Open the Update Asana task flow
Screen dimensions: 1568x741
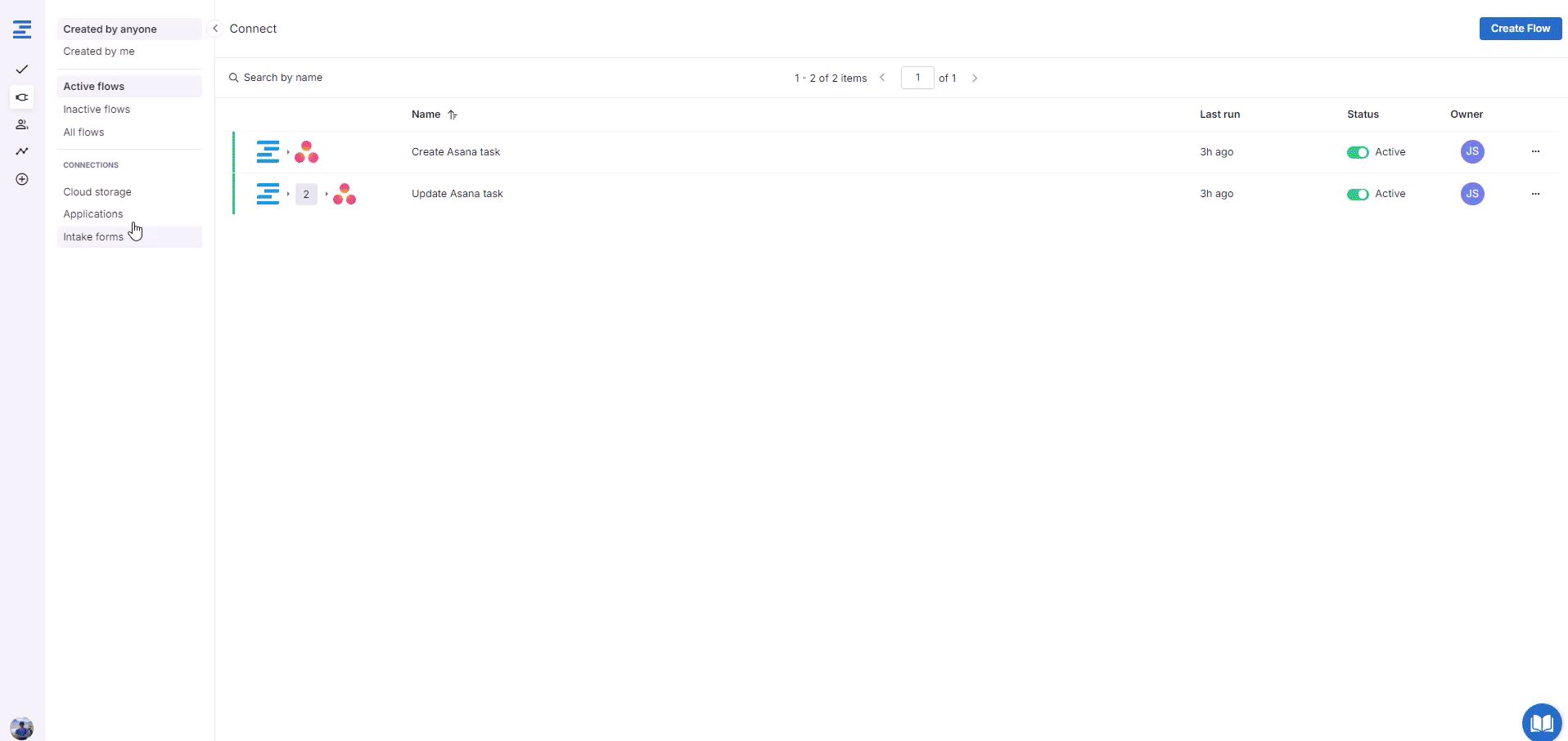point(457,194)
